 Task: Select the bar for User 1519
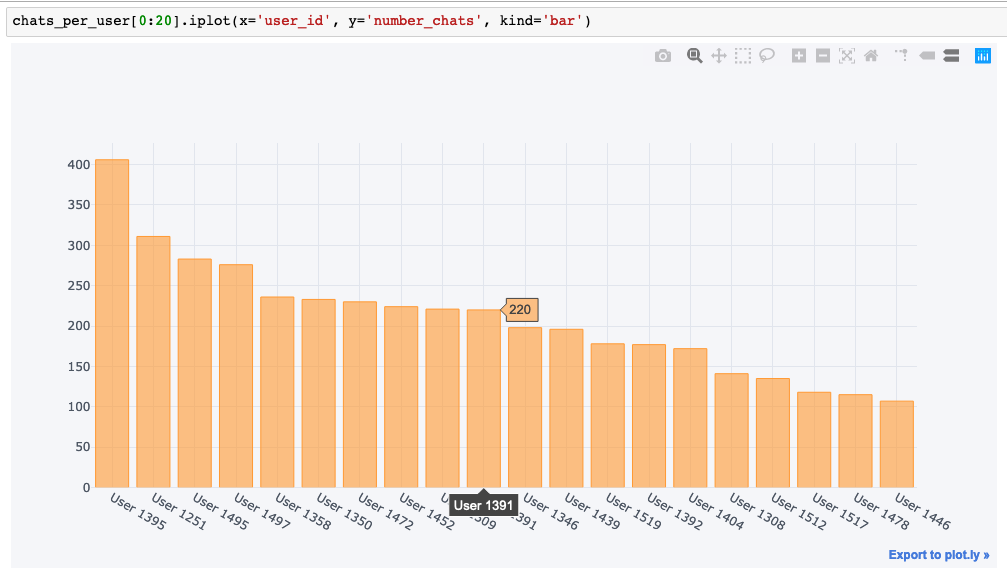(x=608, y=416)
